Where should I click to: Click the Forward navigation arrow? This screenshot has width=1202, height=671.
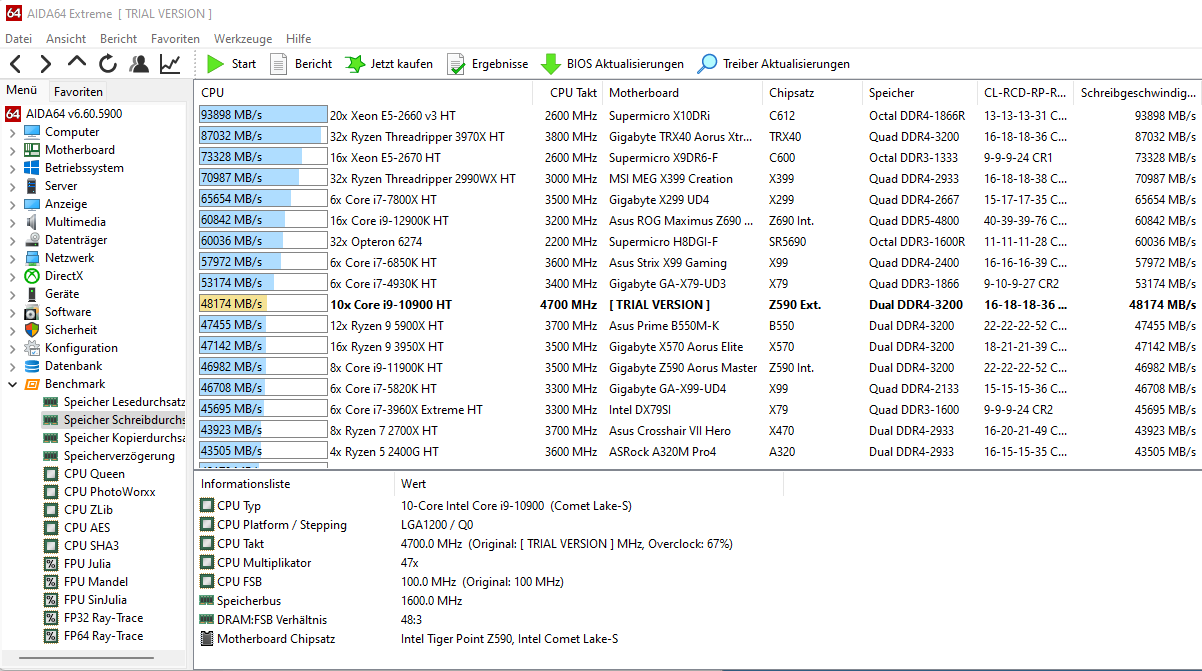pyautogui.click(x=46, y=64)
